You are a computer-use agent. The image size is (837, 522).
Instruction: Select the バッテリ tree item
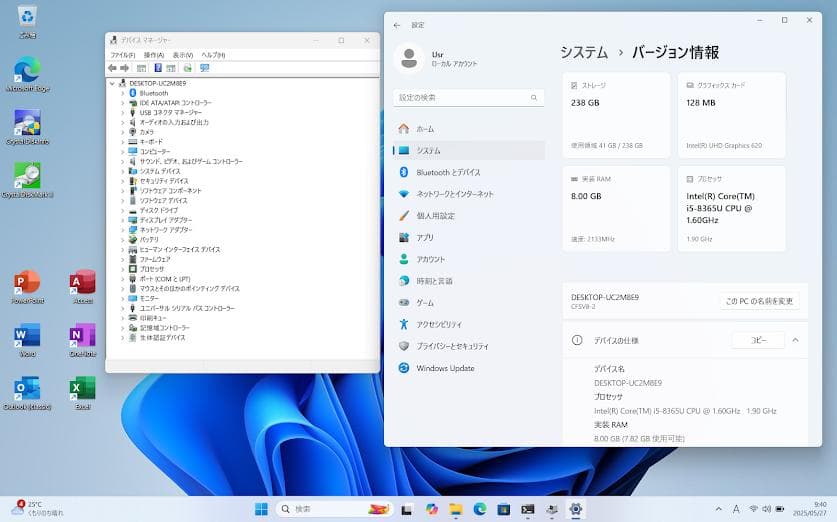149,240
